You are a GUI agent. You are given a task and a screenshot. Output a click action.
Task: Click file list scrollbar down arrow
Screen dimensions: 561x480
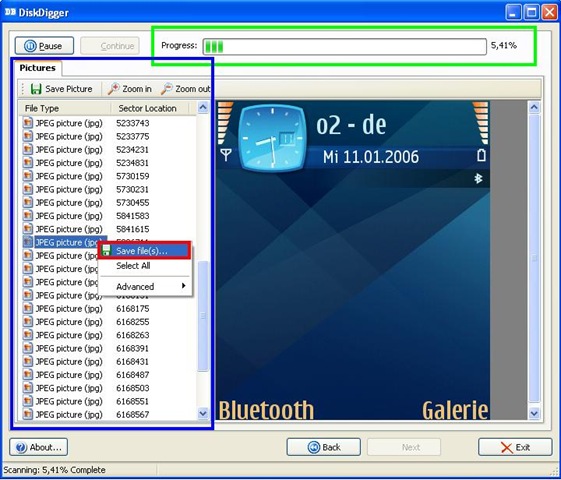pyautogui.click(x=203, y=414)
